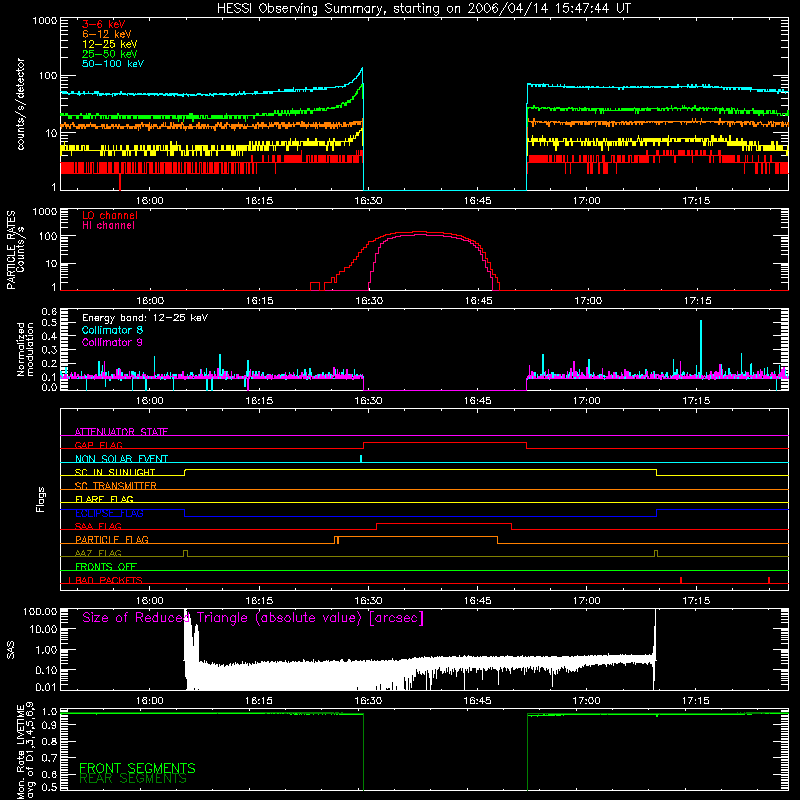
Task: Select the ECLIPSE FLAG label
Action: click(x=109, y=513)
